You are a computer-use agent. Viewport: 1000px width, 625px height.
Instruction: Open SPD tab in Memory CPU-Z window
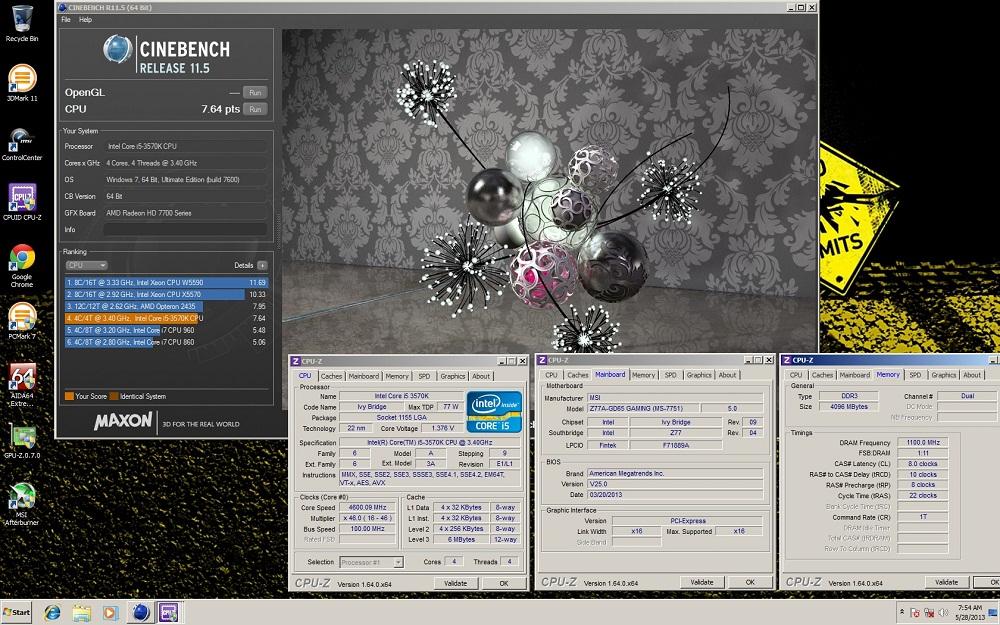[x=915, y=375]
